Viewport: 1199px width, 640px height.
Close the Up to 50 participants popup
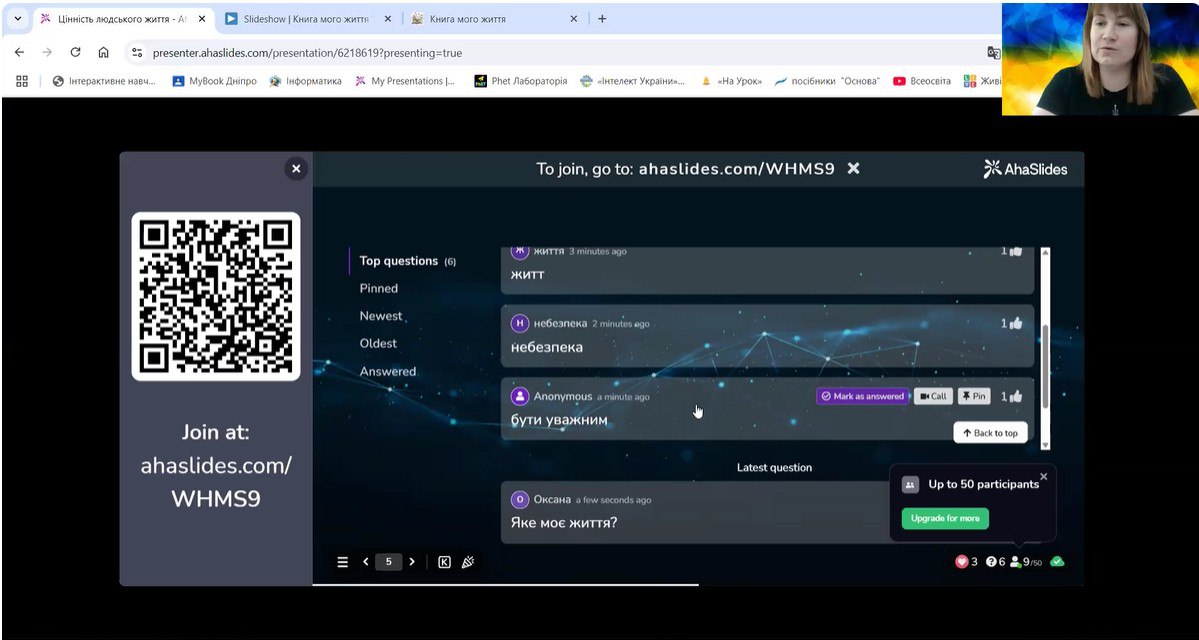(x=1044, y=476)
